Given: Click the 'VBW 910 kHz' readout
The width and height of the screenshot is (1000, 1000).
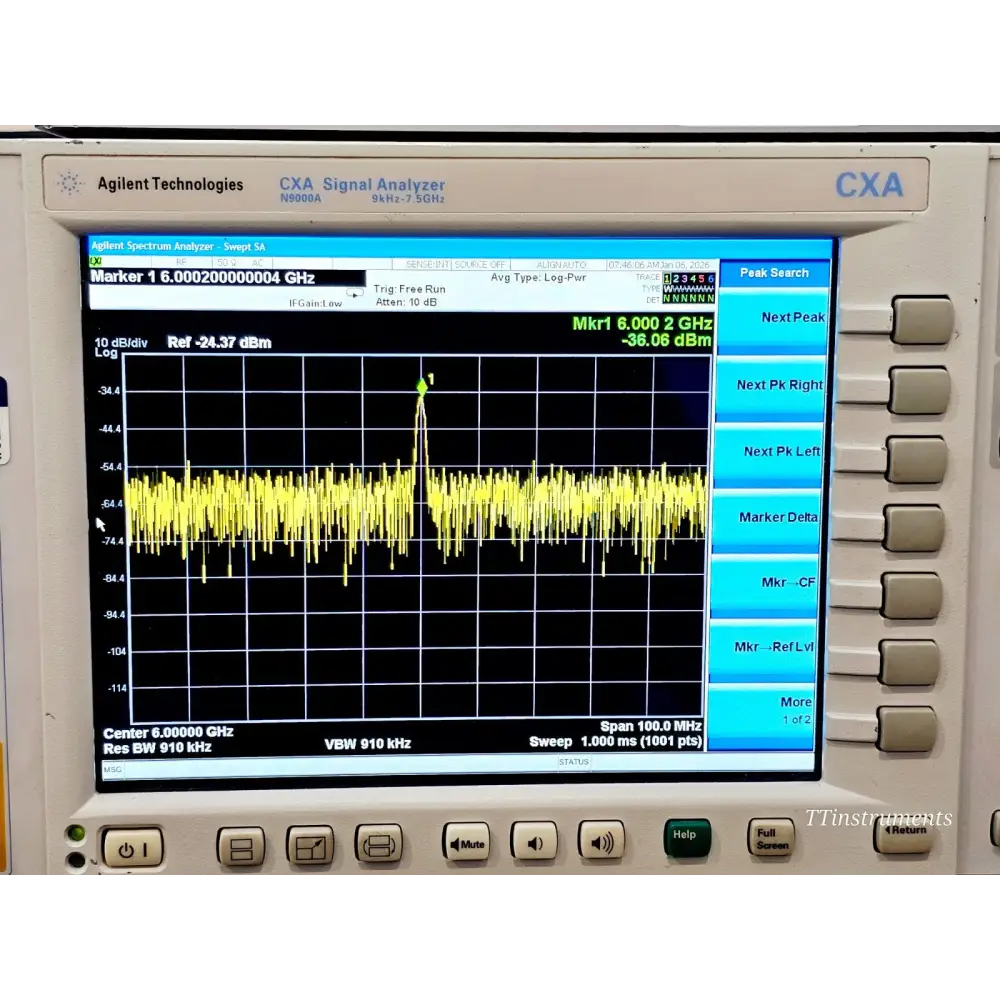Looking at the screenshot, I should coord(367,744).
